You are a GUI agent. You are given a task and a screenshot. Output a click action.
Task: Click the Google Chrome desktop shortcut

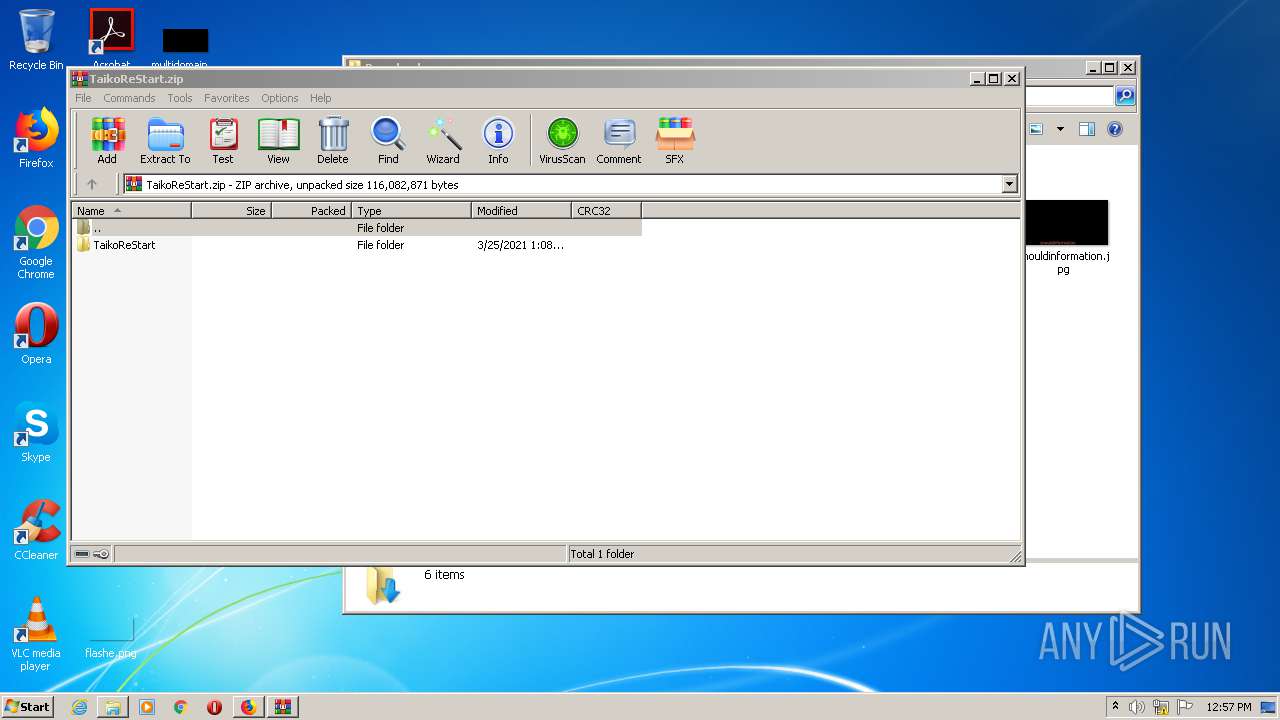pyautogui.click(x=36, y=242)
